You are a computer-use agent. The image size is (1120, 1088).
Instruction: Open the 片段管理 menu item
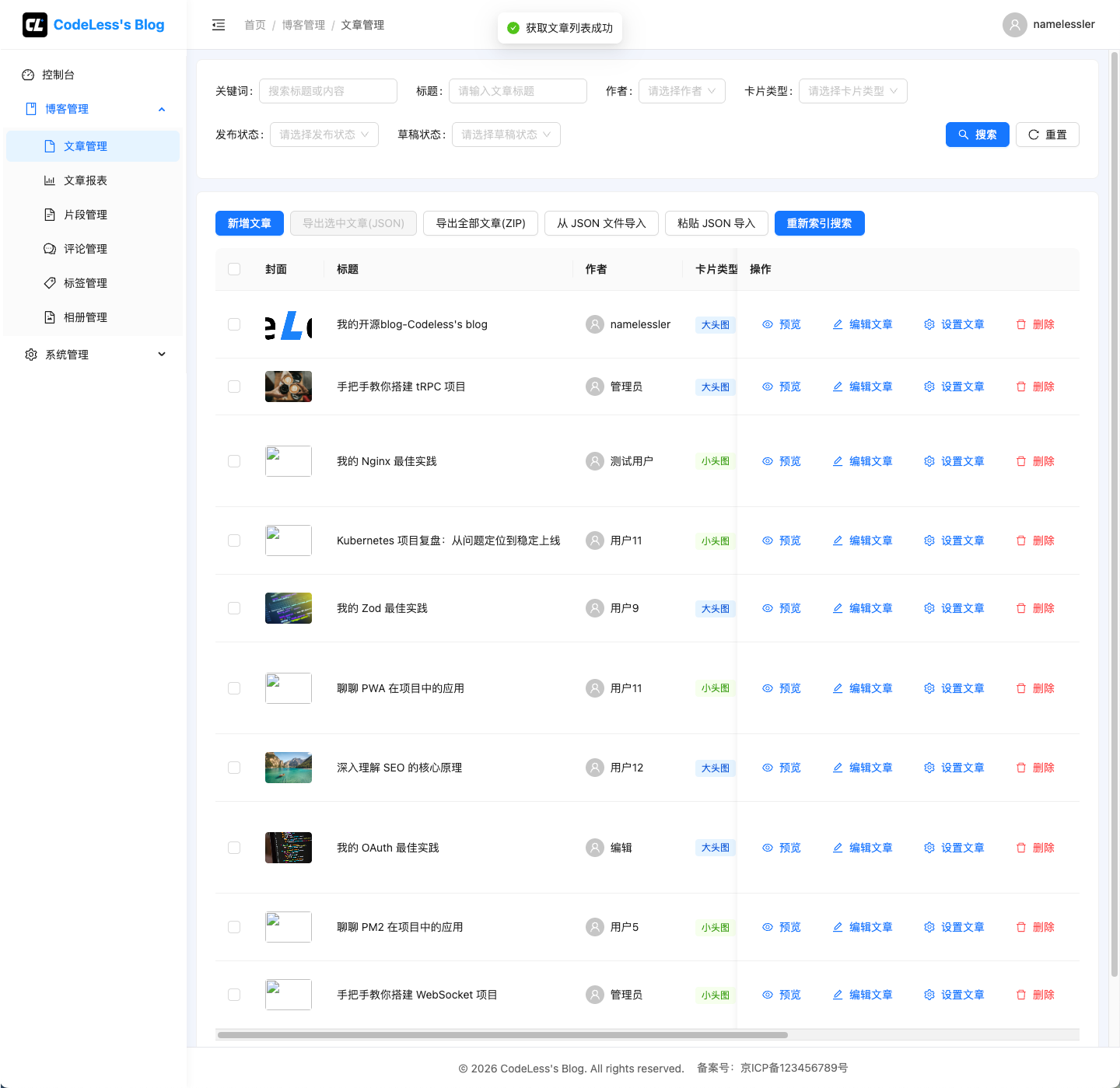pos(93,215)
